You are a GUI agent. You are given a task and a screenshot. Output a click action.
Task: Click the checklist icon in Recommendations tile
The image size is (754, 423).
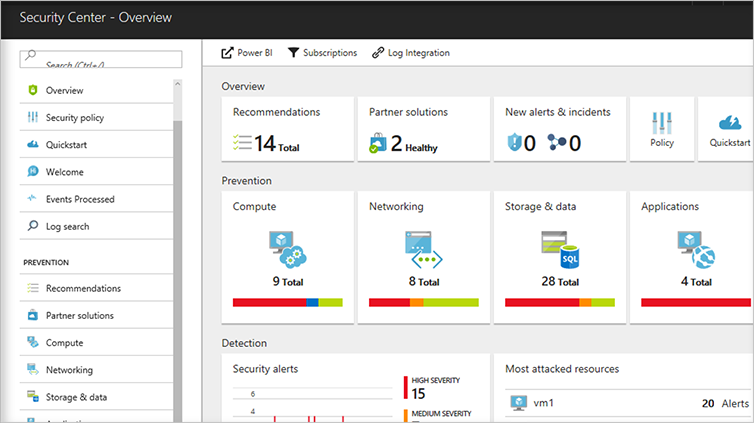(242, 143)
